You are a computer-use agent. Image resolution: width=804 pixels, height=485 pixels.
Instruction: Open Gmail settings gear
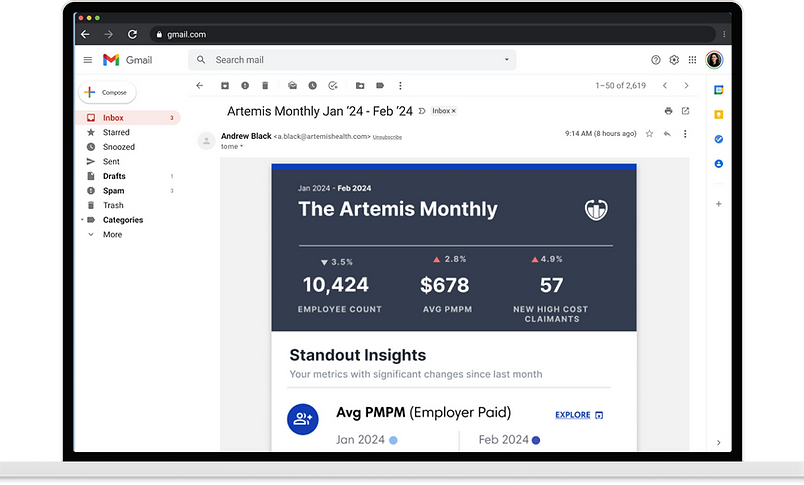click(x=674, y=60)
